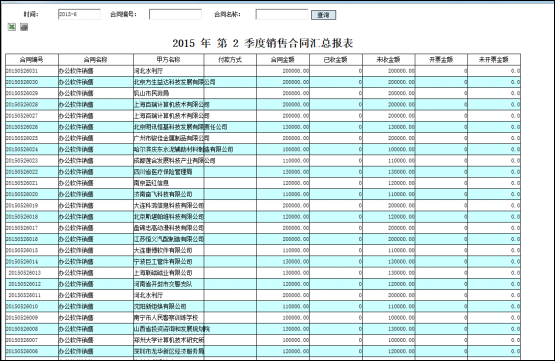Select contract number 20150526024

[22, 149]
